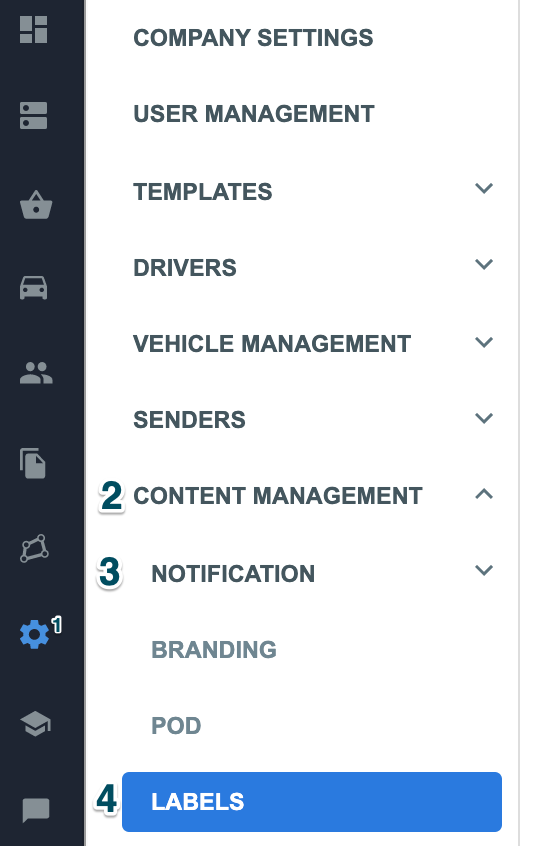Open the dashboard grid icon
The height and width of the screenshot is (846, 542).
click(x=33, y=29)
